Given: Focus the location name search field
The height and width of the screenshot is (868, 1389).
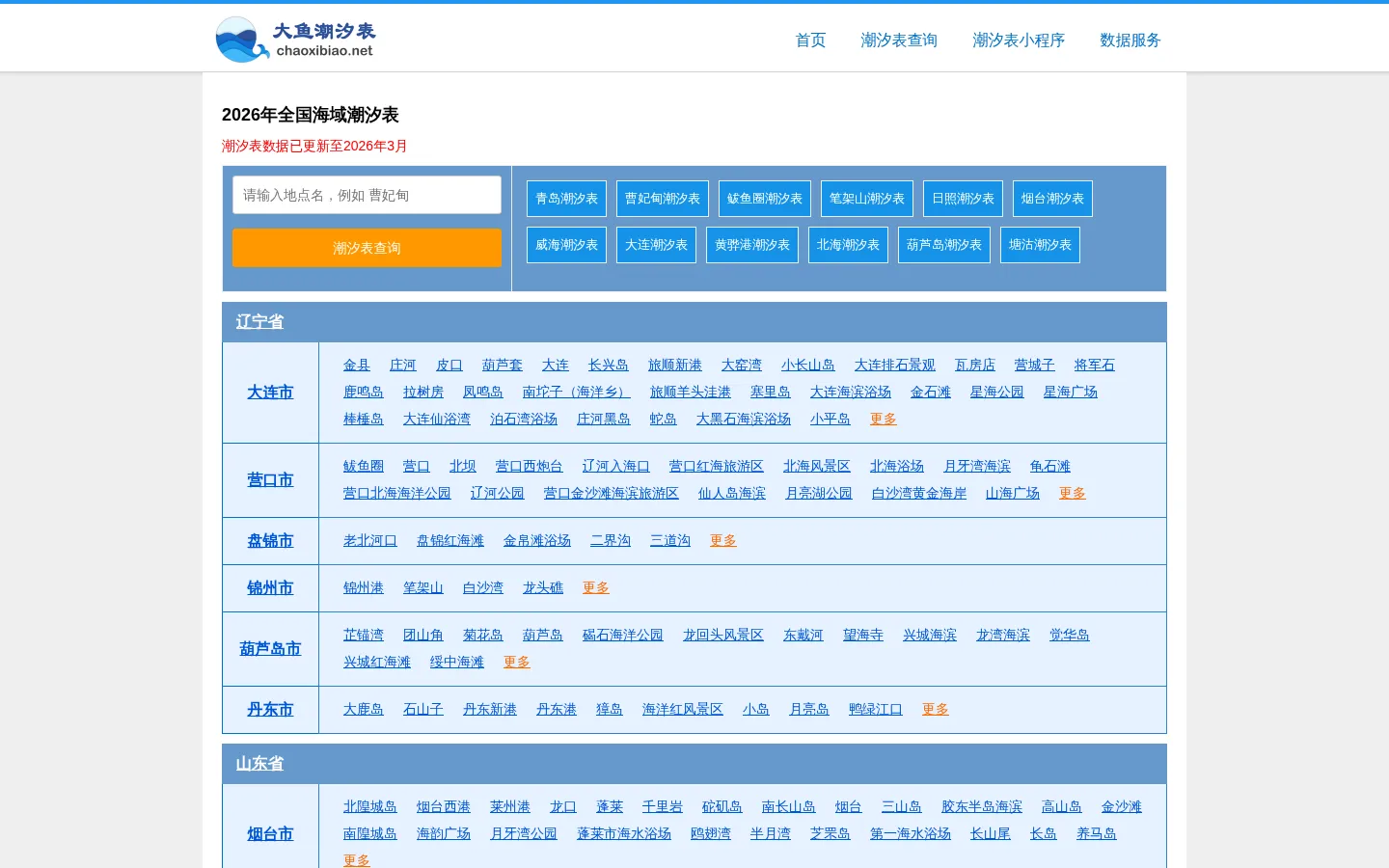Looking at the screenshot, I should pyautogui.click(x=367, y=195).
